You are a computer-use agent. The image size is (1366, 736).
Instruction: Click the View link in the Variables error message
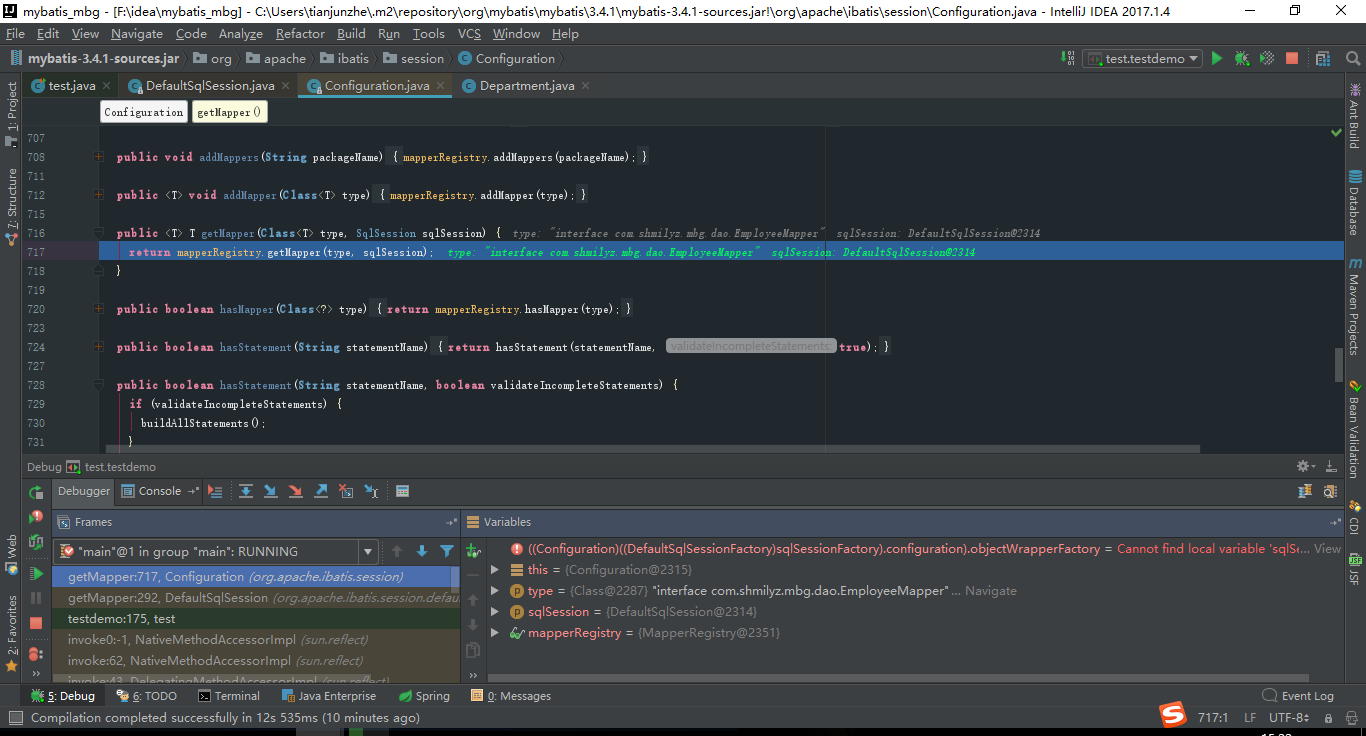coord(1326,548)
